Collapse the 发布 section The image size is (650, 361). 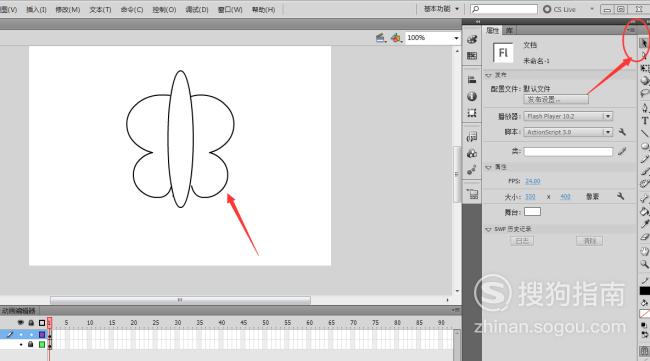[488, 75]
